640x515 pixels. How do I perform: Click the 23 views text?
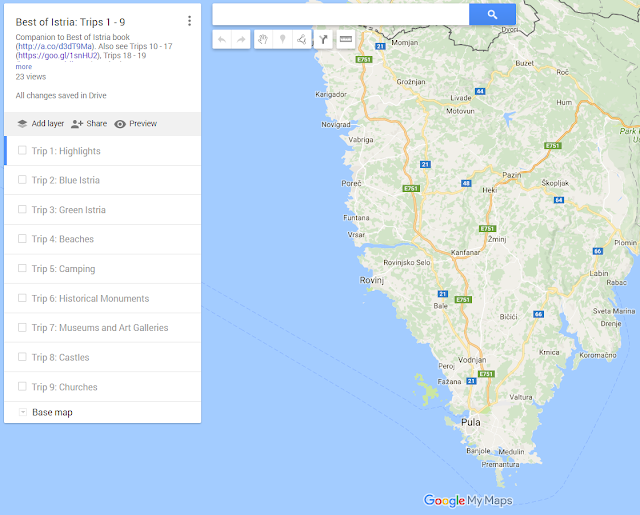tap(31, 77)
